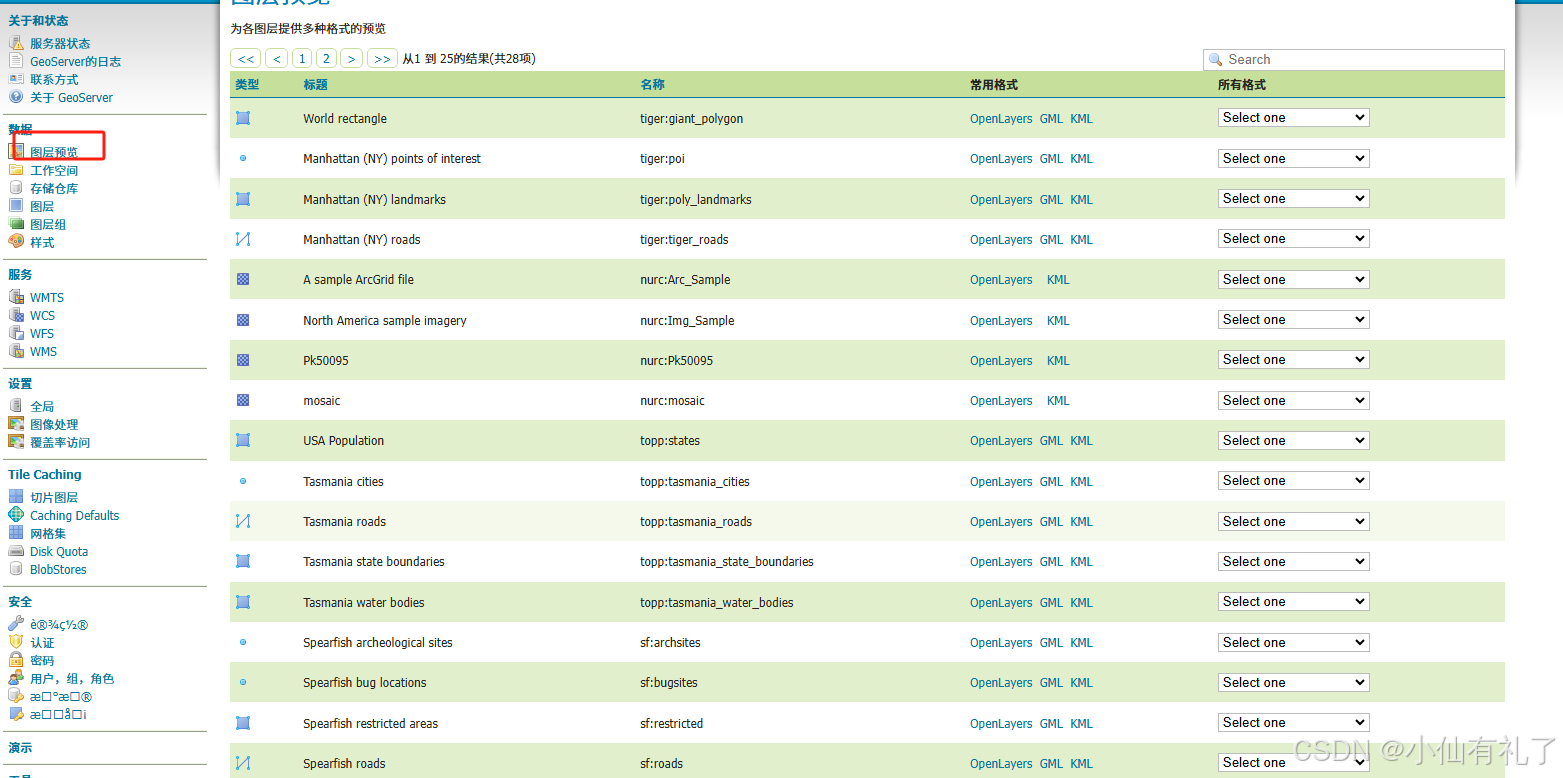Go to last results page (>>)
This screenshot has width=1563, height=778.
tap(382, 59)
